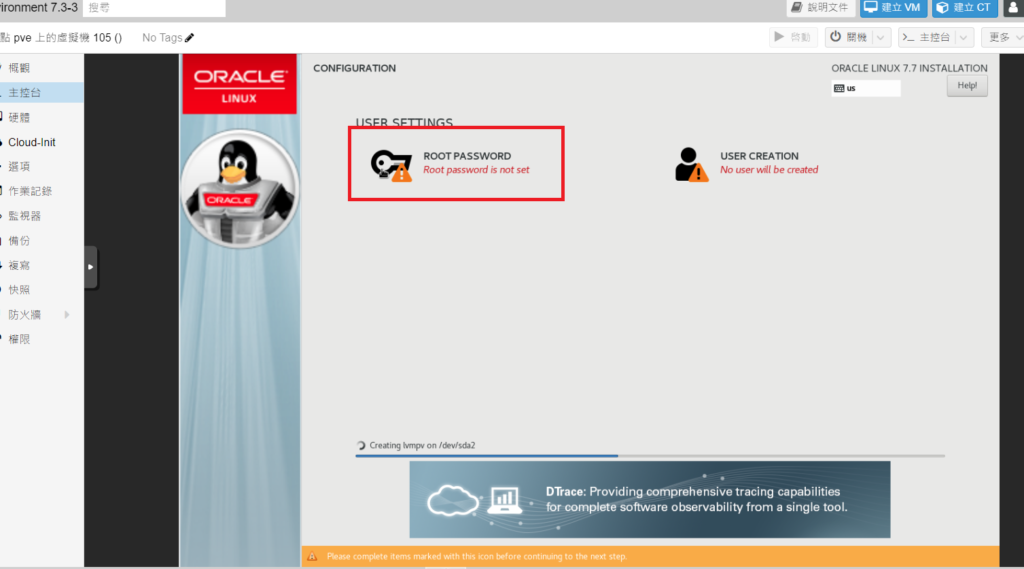Open the user account icon at top right
Image resolution: width=1024 pixels, height=569 pixels.
pyautogui.click(x=1012, y=8)
